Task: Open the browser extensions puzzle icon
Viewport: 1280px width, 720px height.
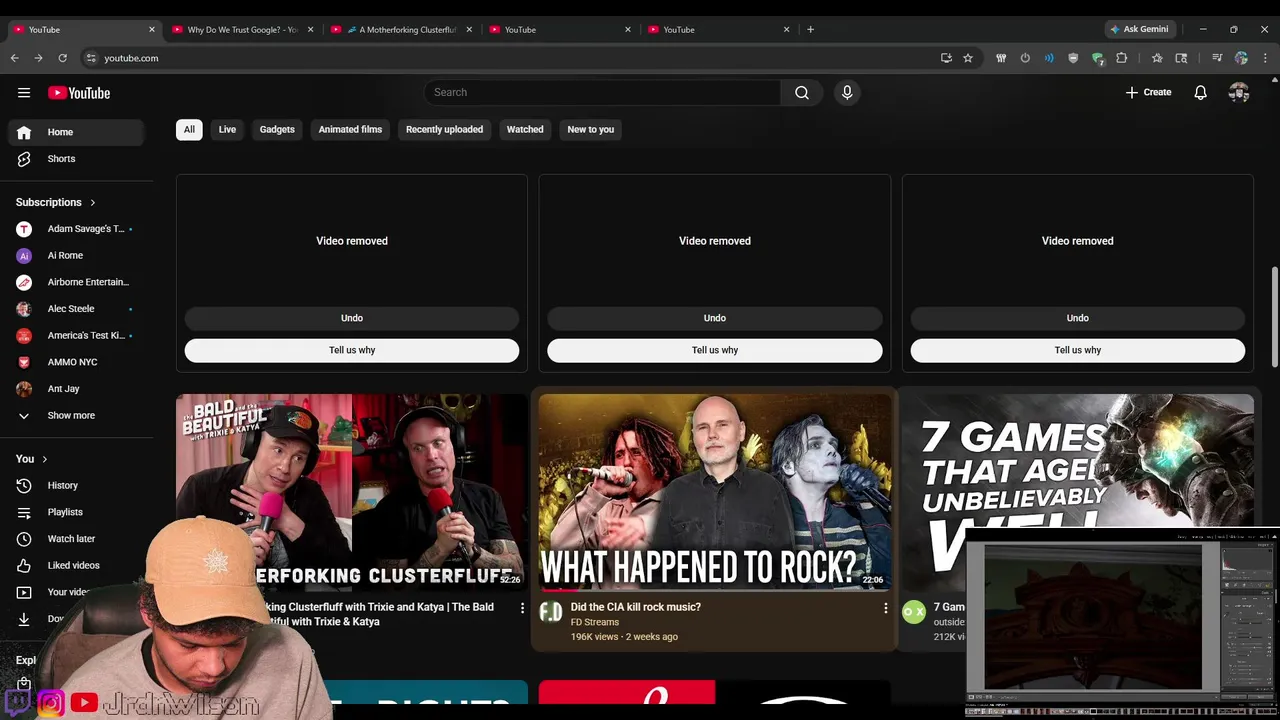Action: tap(1121, 58)
